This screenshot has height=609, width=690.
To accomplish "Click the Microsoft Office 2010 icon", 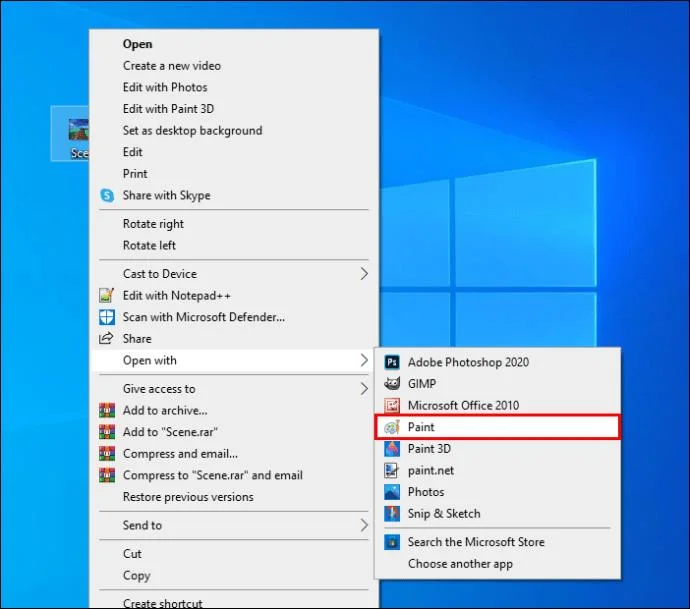I will point(391,406).
